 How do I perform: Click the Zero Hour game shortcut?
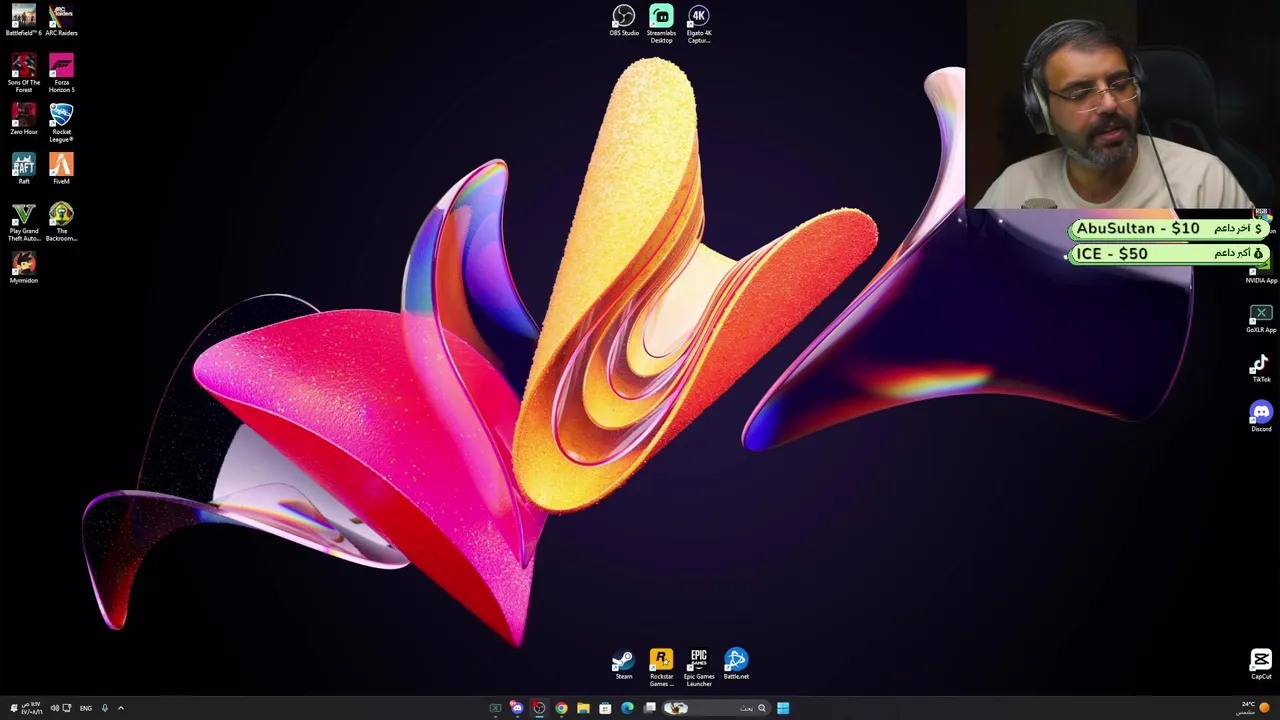pos(23,119)
